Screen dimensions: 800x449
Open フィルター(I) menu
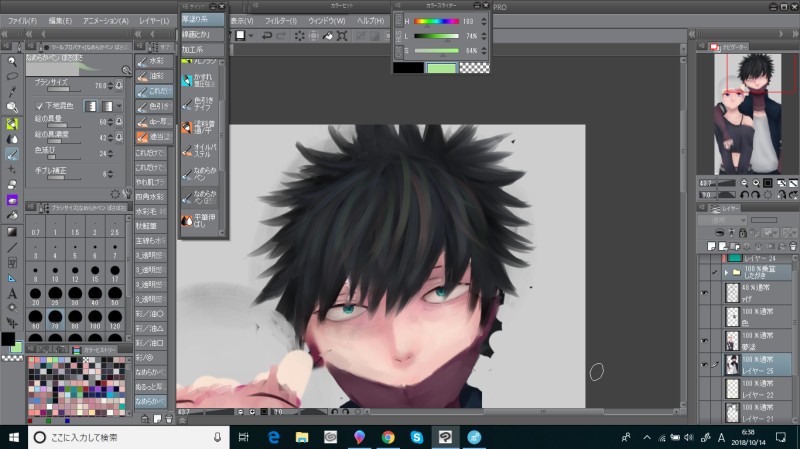coord(280,21)
